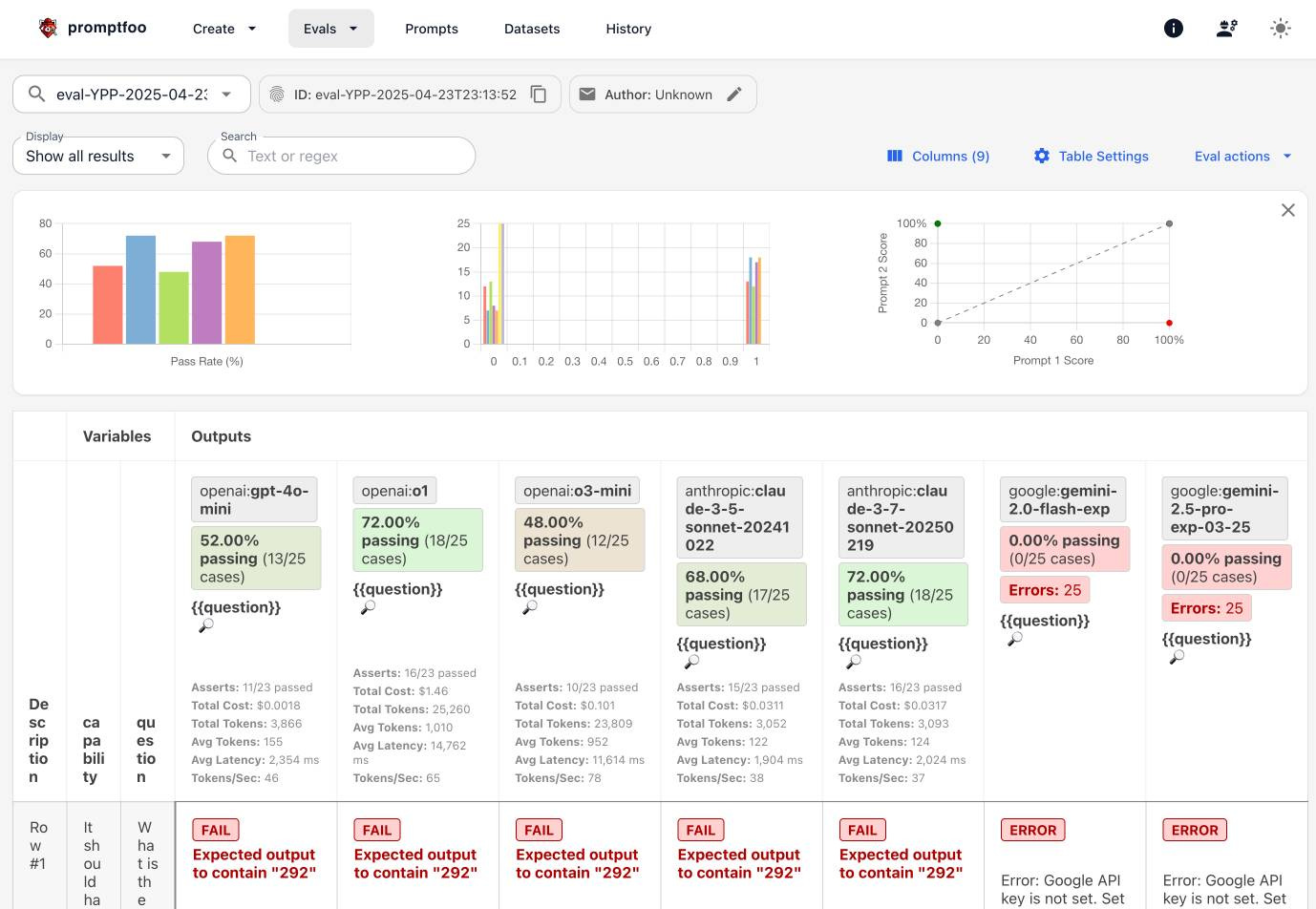This screenshot has width=1316, height=909.
Task: Go to the Datasets page
Action: (532, 29)
